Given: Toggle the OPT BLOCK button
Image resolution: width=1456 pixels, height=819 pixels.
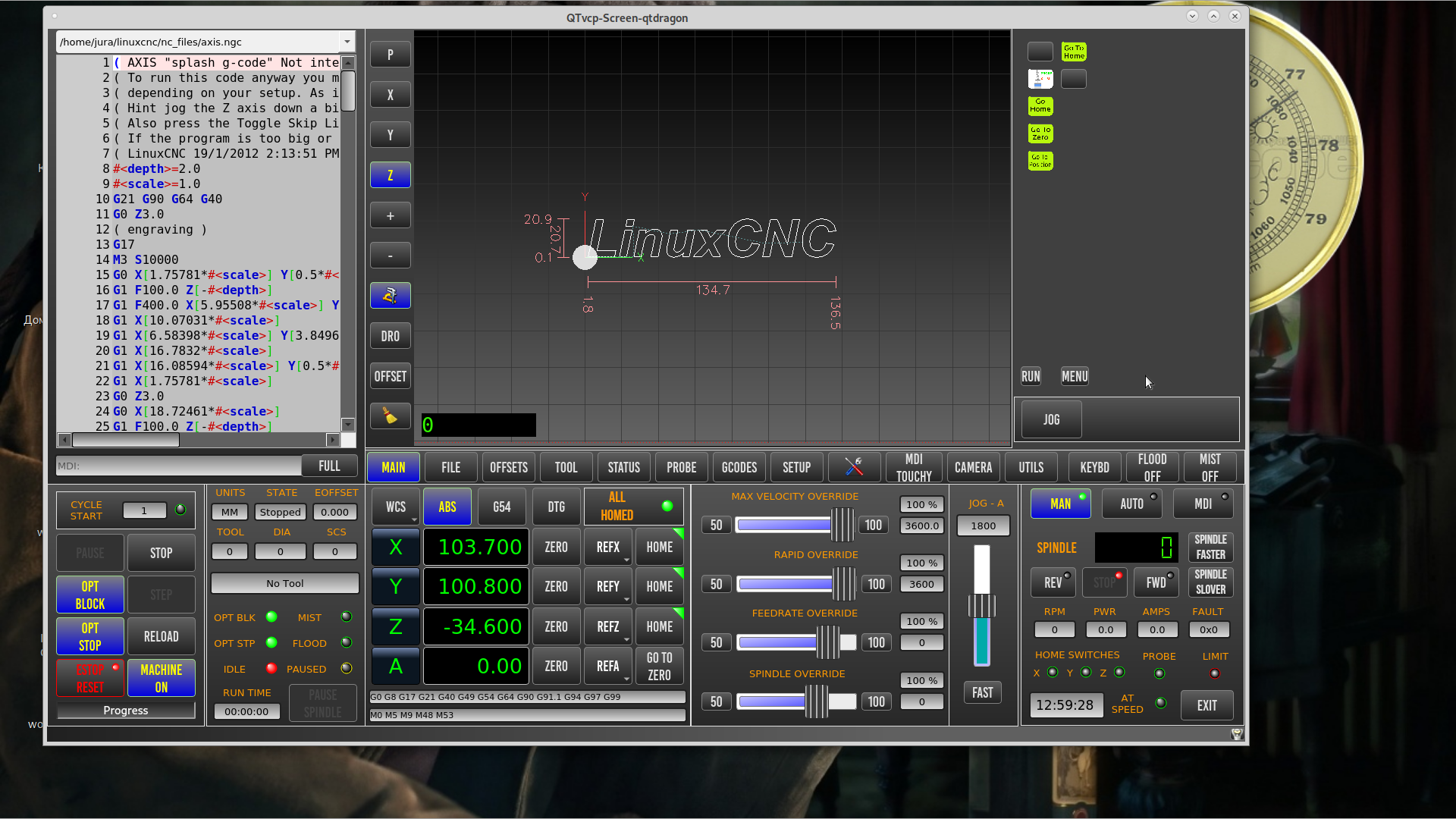Looking at the screenshot, I should click(x=90, y=595).
